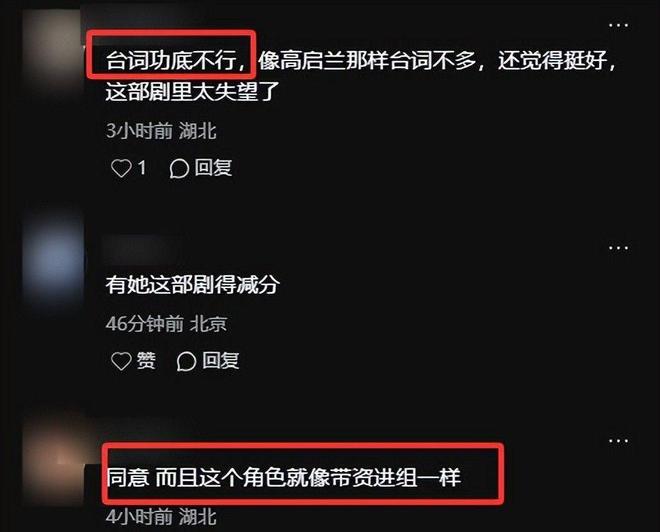The height and width of the screenshot is (532, 660).
Task: Click the 4小时前 湖北 timestamp
Action: click(x=161, y=517)
